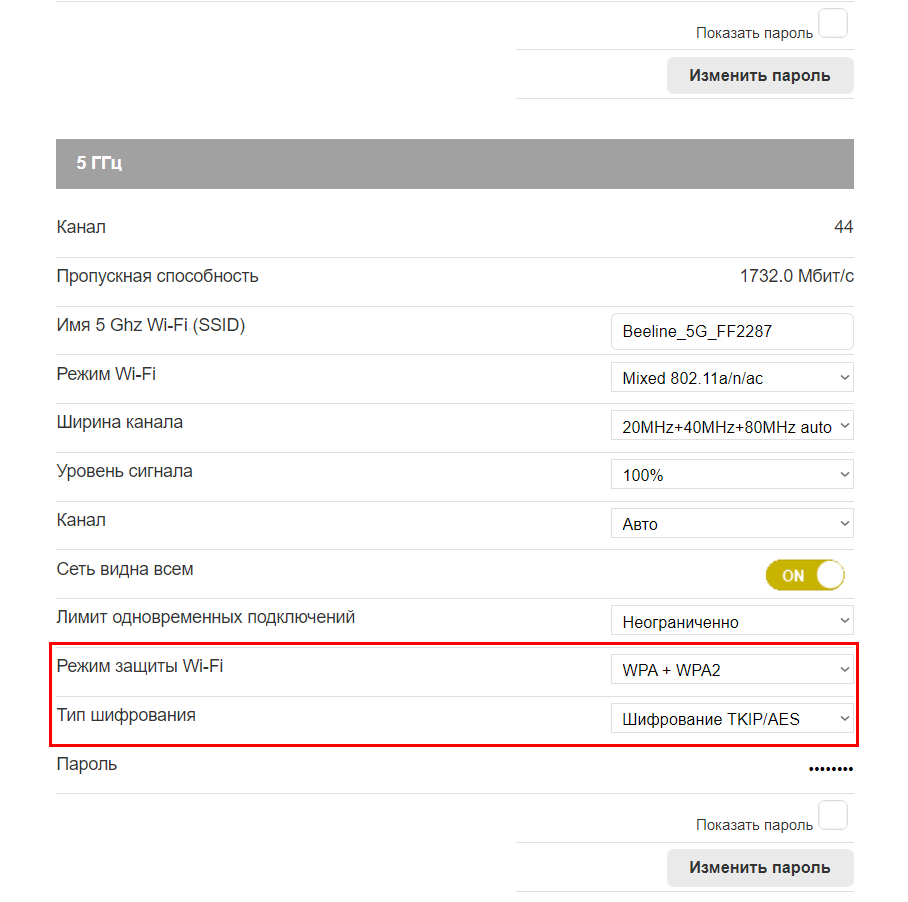Viewport: 908px width, 902px height.
Task: Click the masked Пароль dots value
Action: [830, 769]
